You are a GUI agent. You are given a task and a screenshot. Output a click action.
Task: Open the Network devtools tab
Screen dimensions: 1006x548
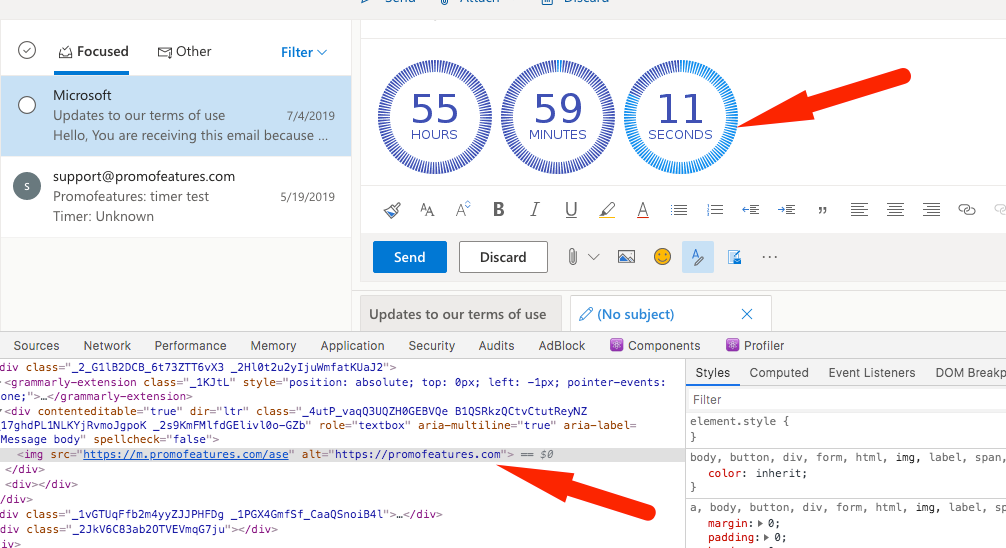coord(107,346)
